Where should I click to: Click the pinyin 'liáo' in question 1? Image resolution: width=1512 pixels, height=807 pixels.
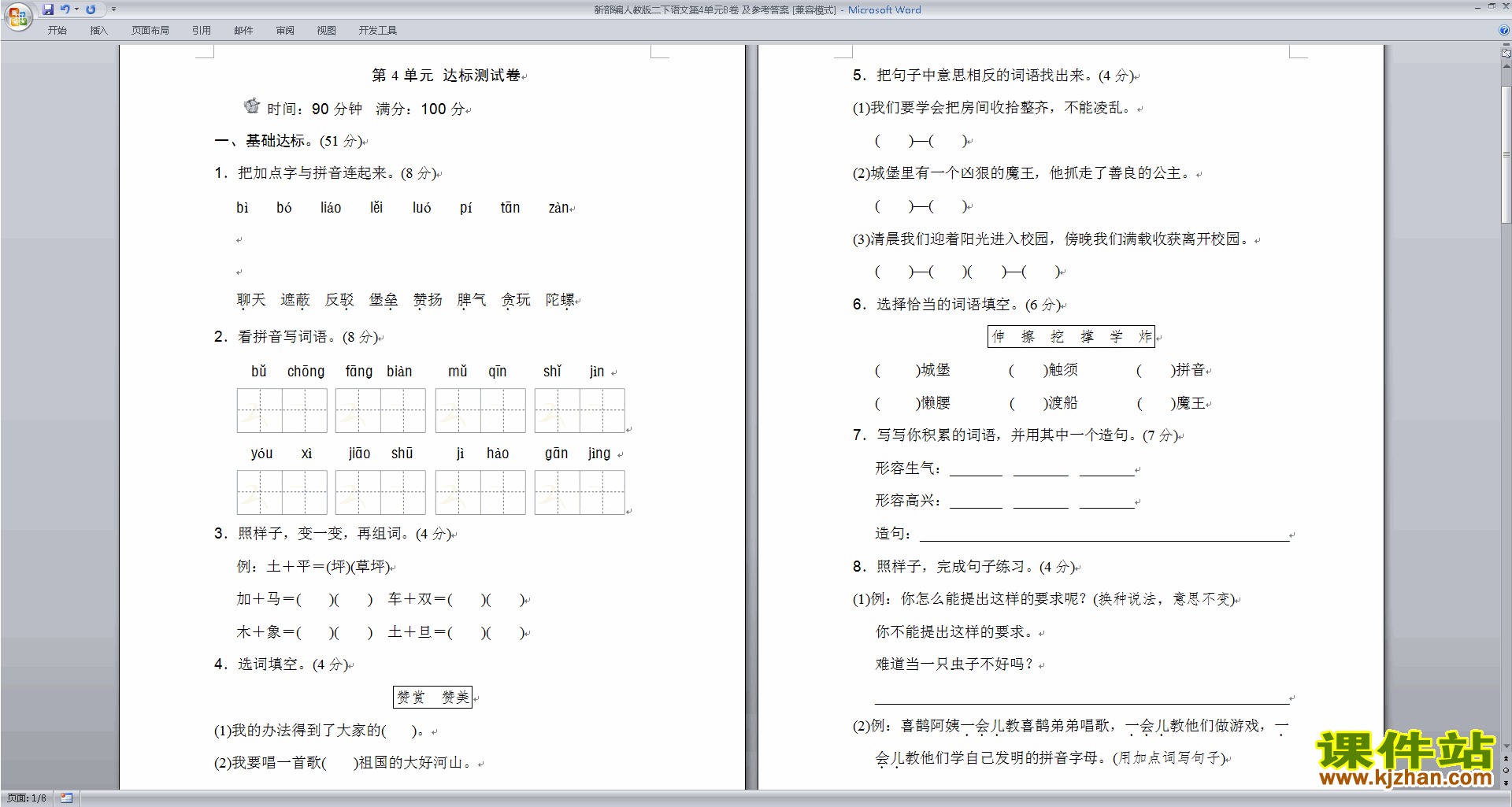(331, 208)
